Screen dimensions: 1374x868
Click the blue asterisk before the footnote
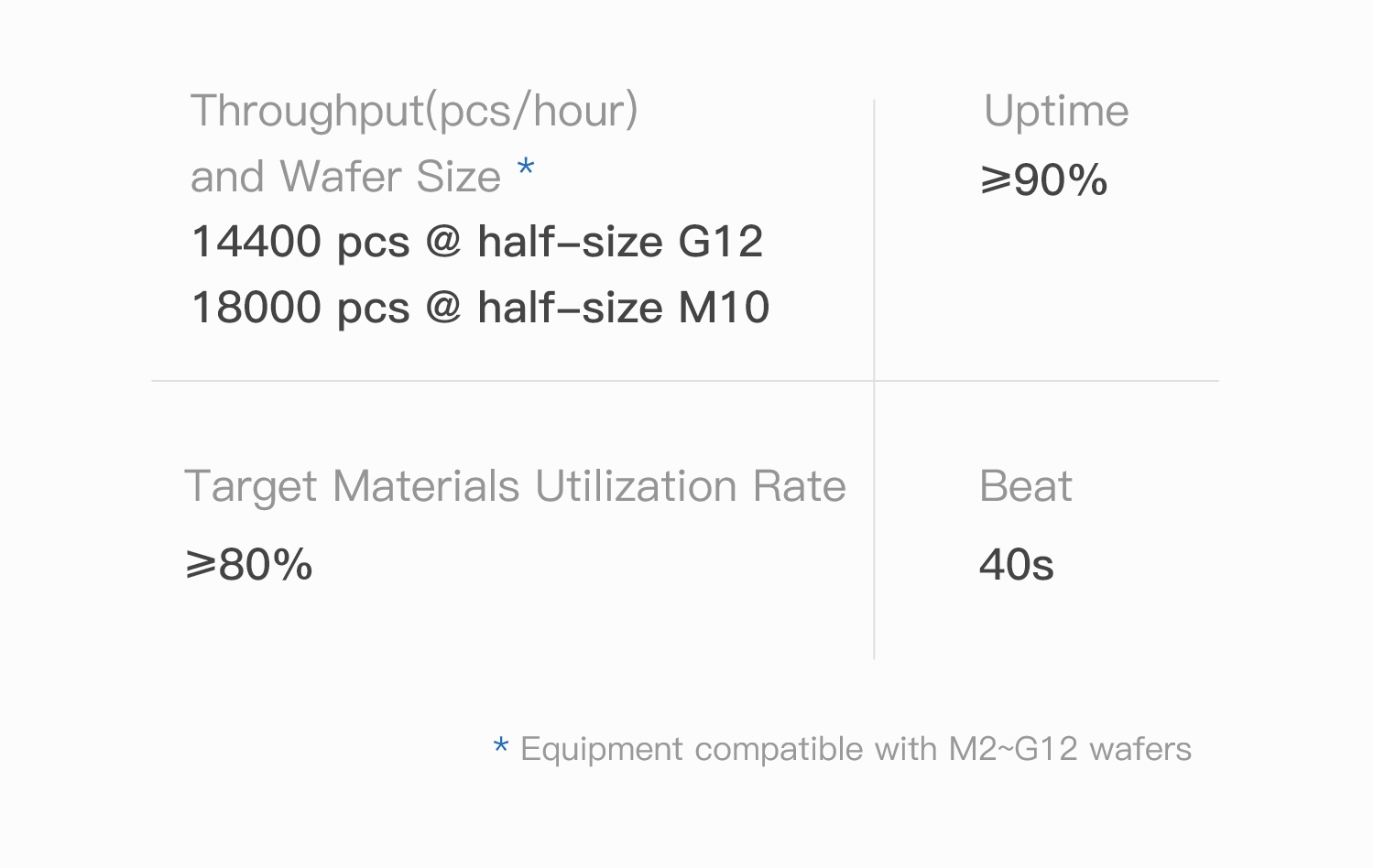[x=500, y=747]
